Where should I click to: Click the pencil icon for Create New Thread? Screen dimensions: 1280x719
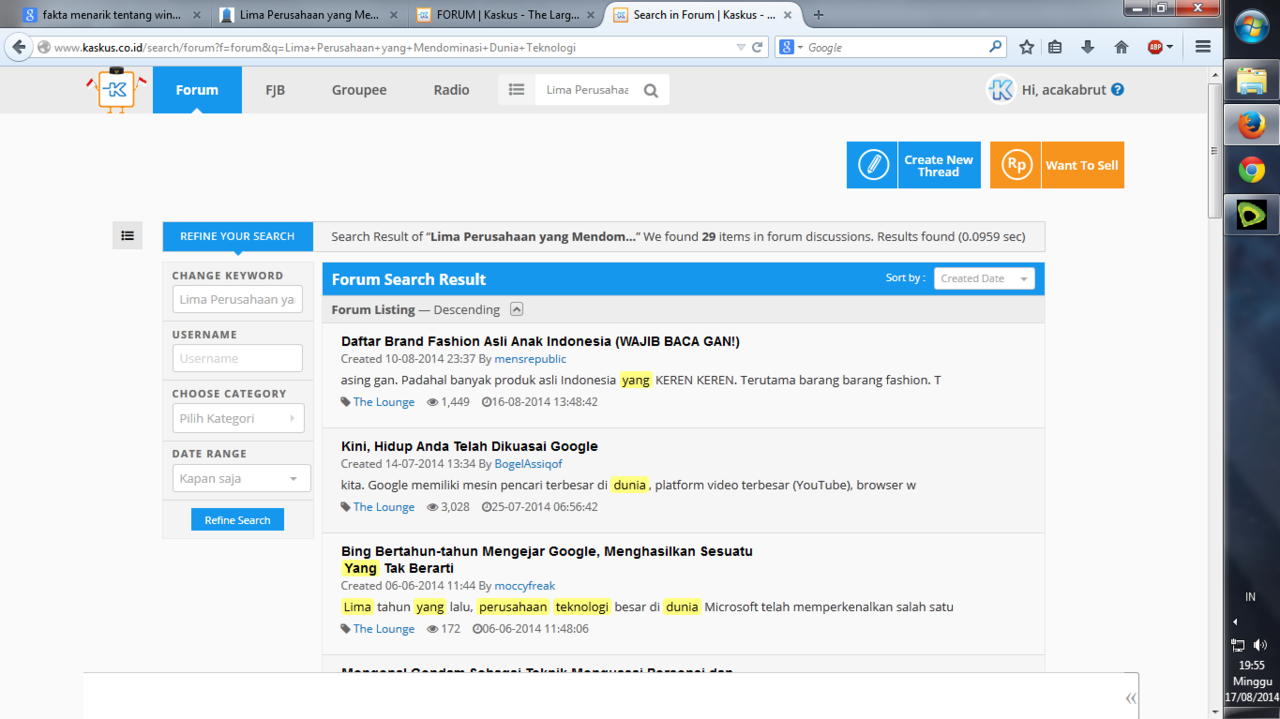[873, 165]
